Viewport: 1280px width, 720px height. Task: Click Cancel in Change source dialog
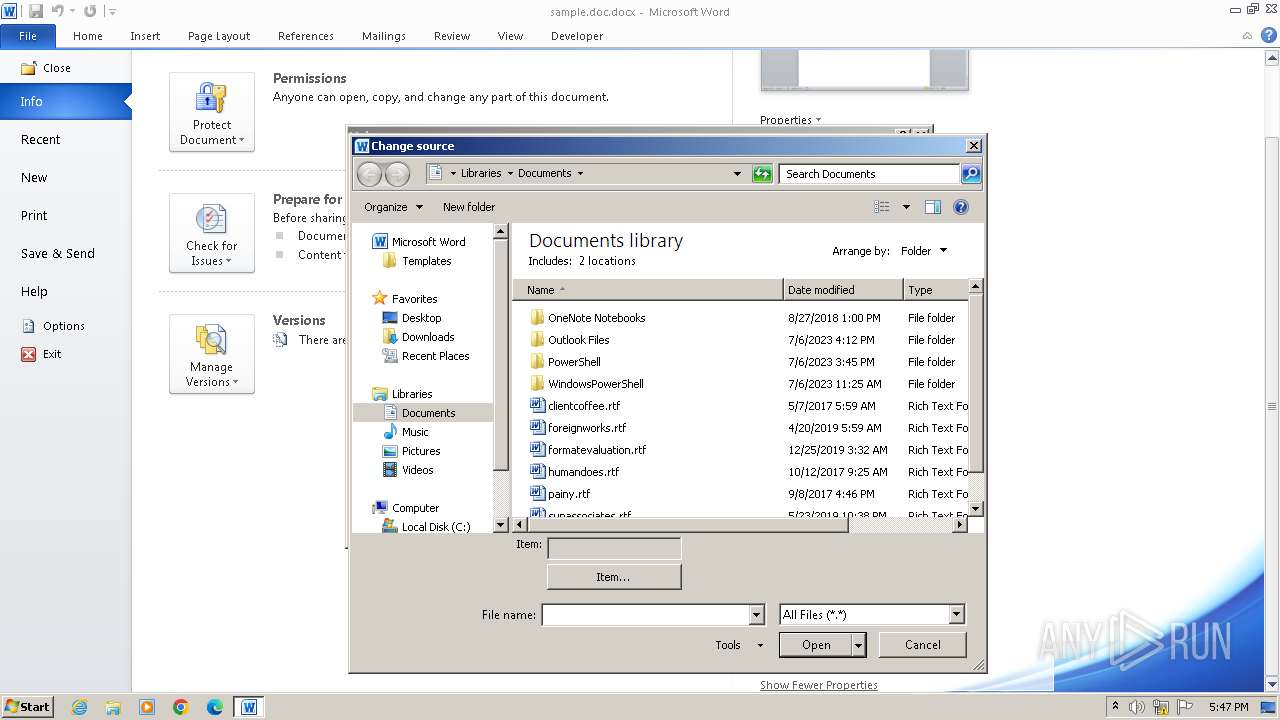923,645
